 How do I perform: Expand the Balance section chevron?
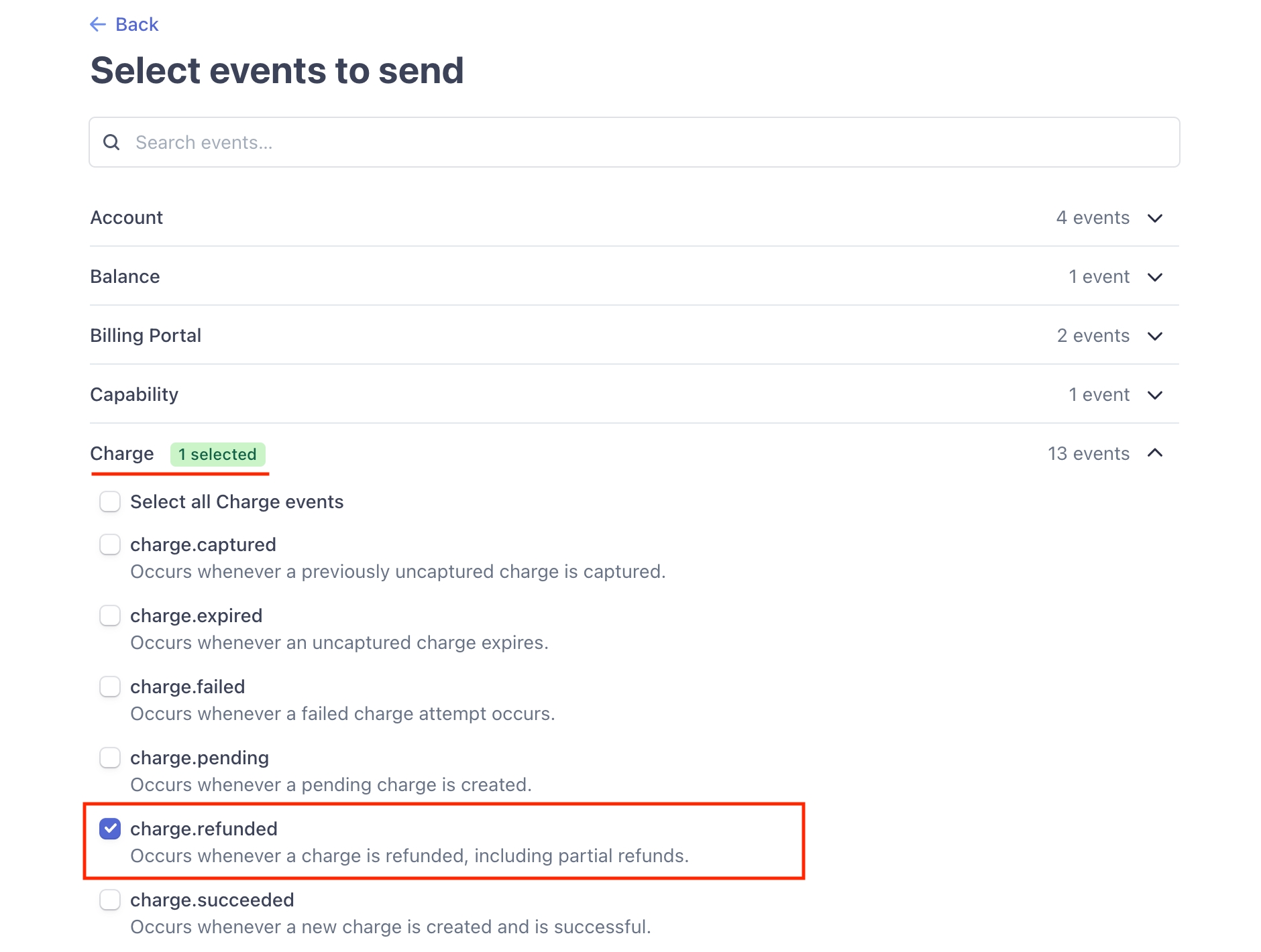[x=1154, y=277]
